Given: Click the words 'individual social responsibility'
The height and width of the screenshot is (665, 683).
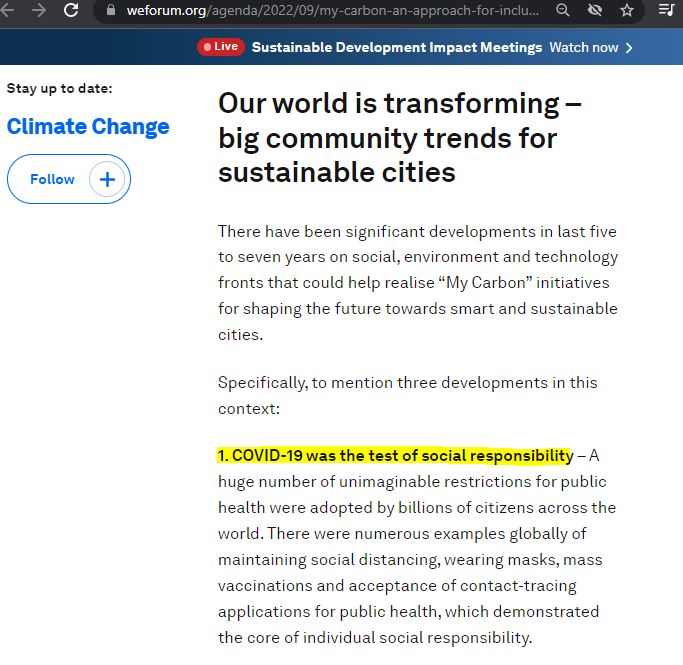Looking at the screenshot, I should click(x=417, y=638).
